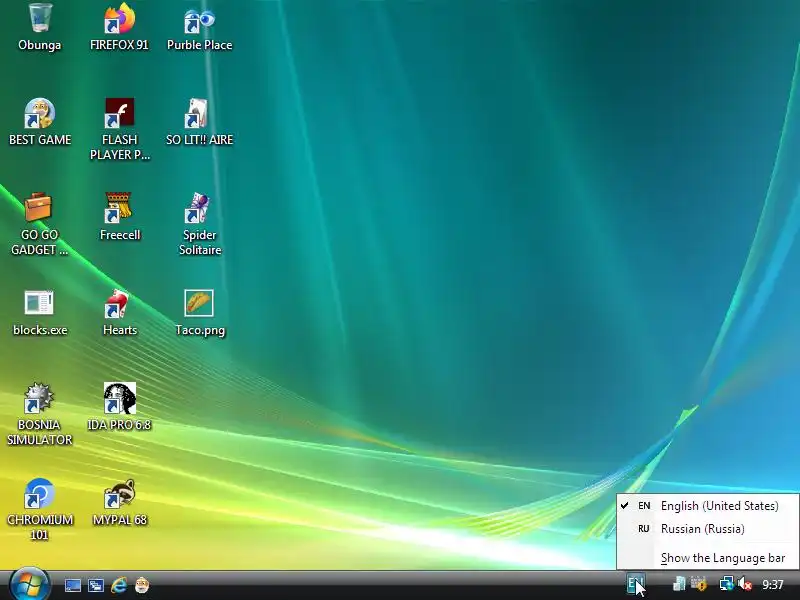The width and height of the screenshot is (800, 600).
Task: Click the computer tray icon left of the warning icon
Action: click(x=680, y=584)
